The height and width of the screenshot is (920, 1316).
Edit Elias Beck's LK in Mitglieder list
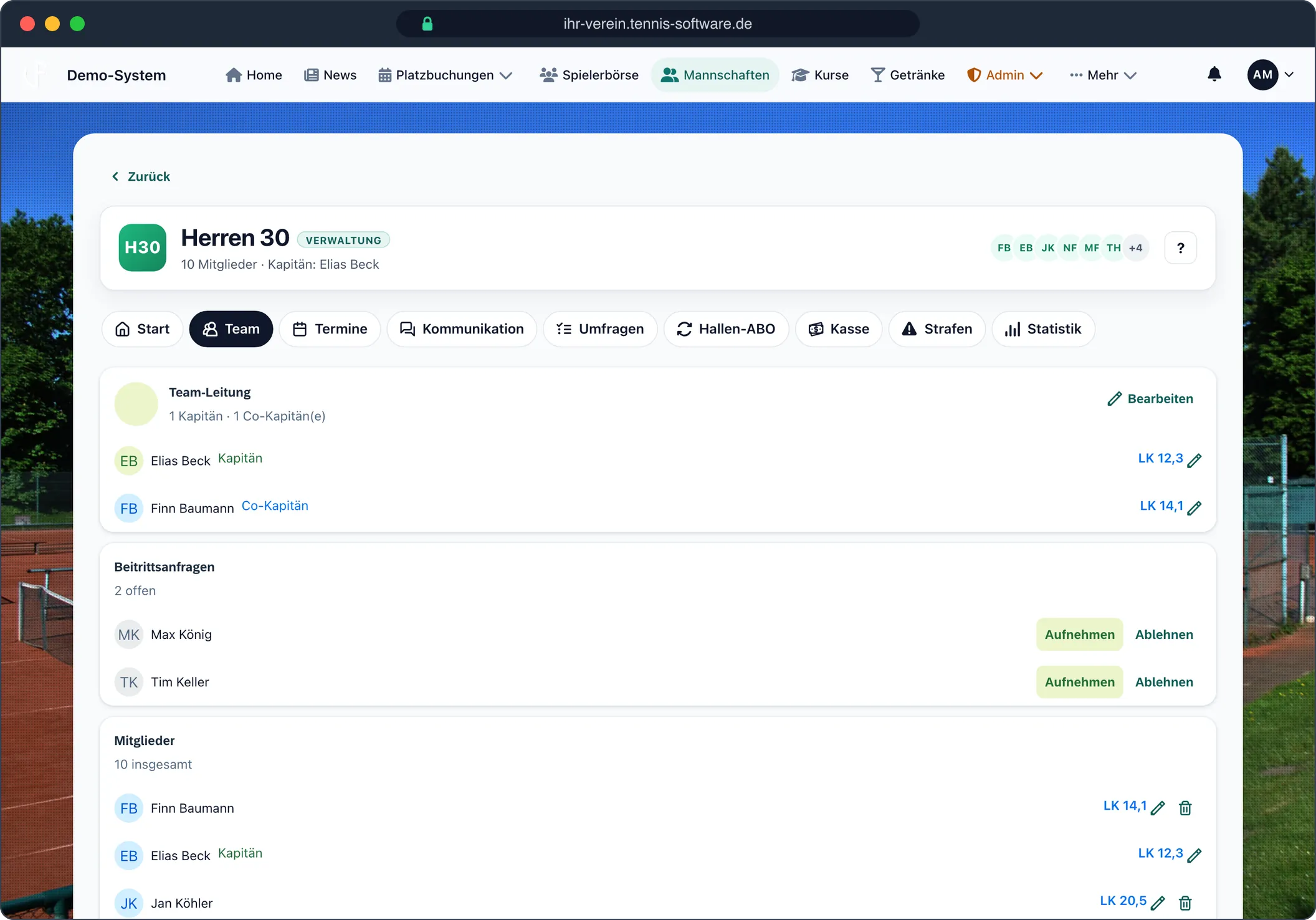coord(1194,855)
